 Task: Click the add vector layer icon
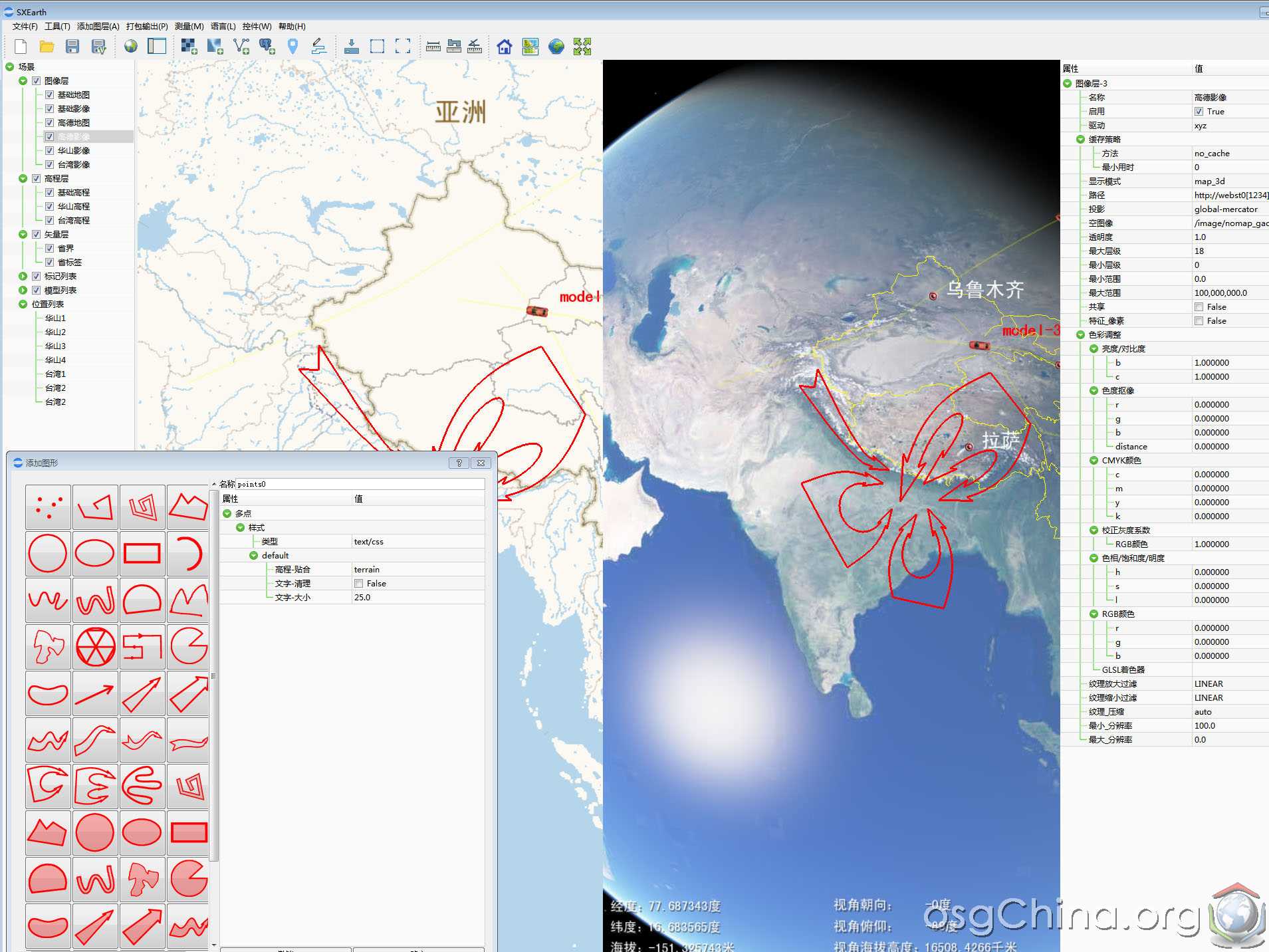point(241,46)
